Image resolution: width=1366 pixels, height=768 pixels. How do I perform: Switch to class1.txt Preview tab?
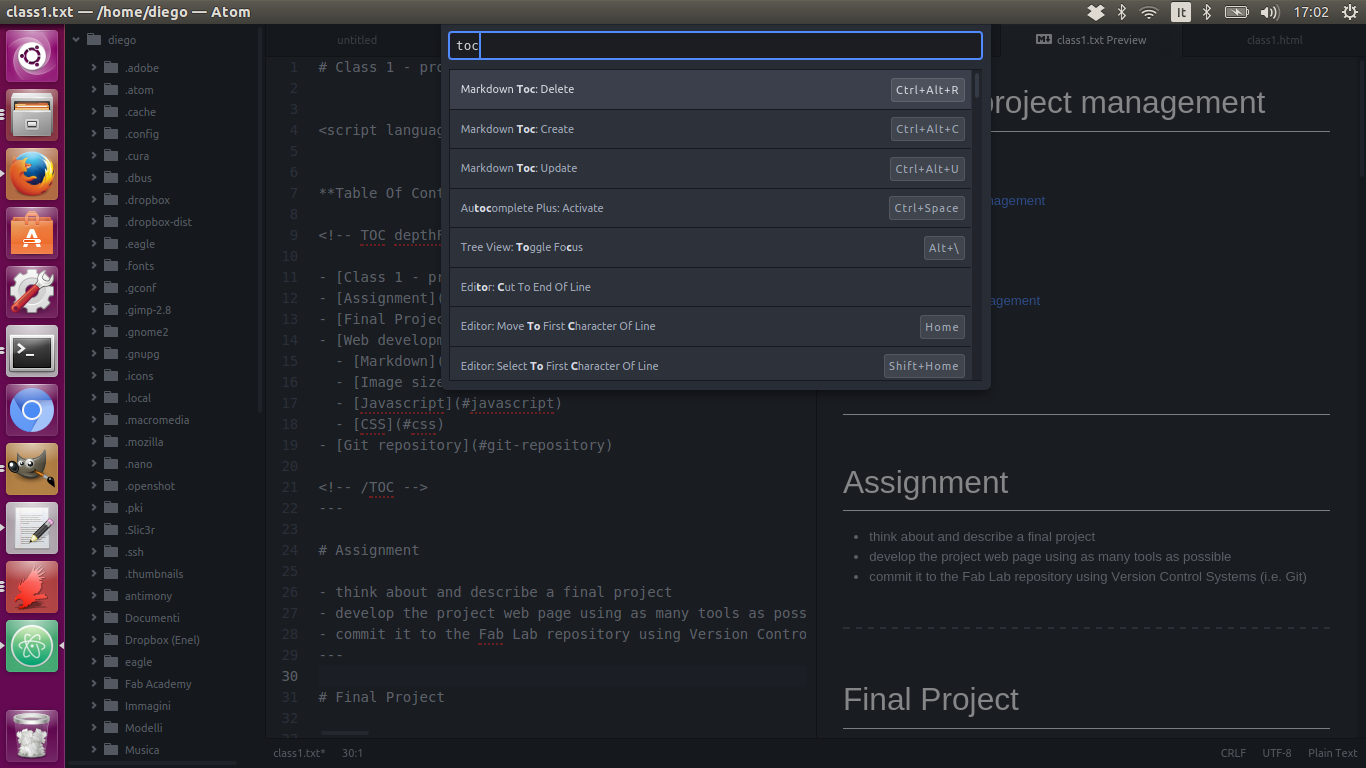[1091, 40]
